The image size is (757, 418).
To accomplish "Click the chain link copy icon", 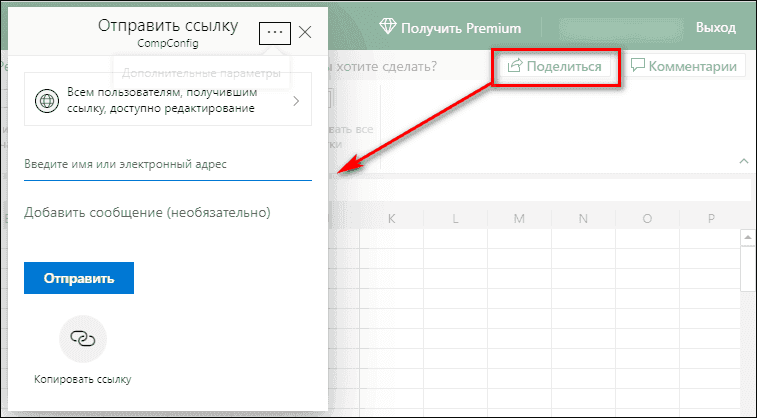I will coord(83,339).
